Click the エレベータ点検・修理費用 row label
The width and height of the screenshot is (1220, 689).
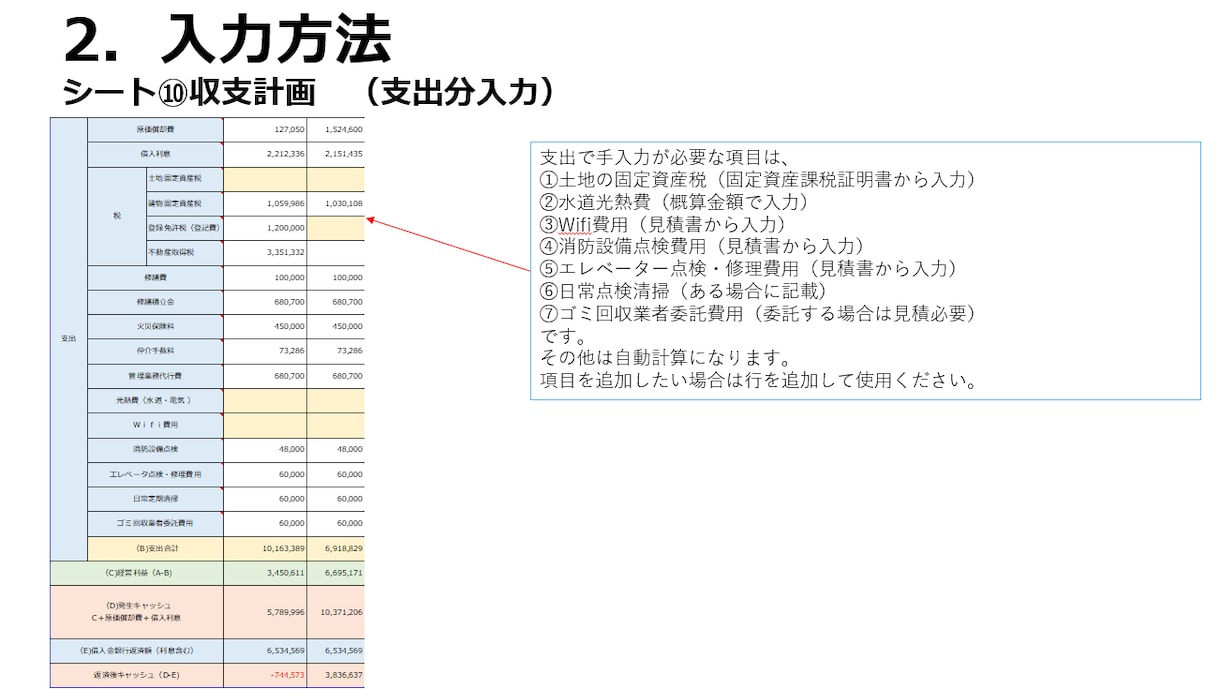point(155,474)
